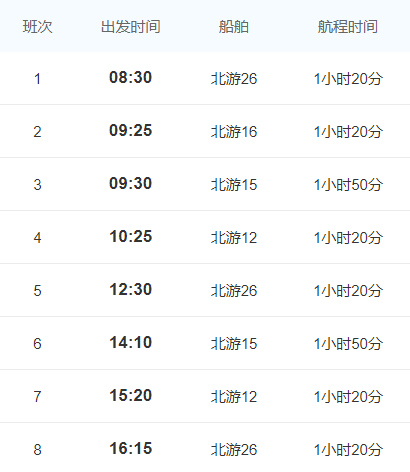Select the 09:30 departure time
This screenshot has height=472, width=410.
click(x=131, y=183)
